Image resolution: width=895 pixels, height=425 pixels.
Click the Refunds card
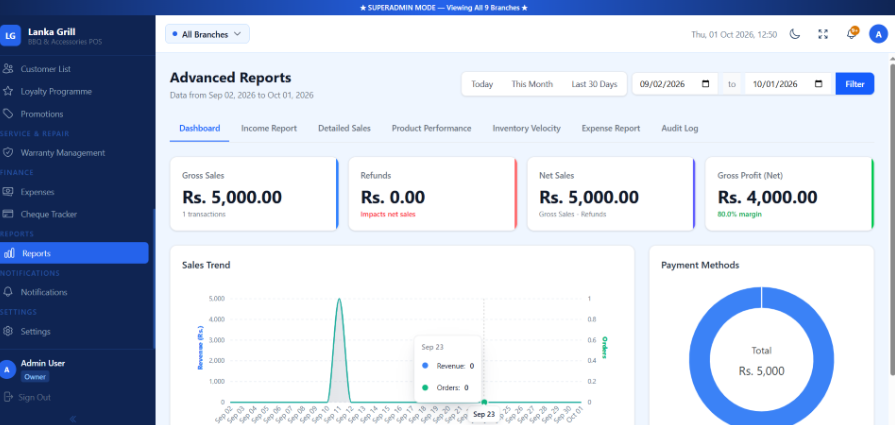tap(433, 194)
